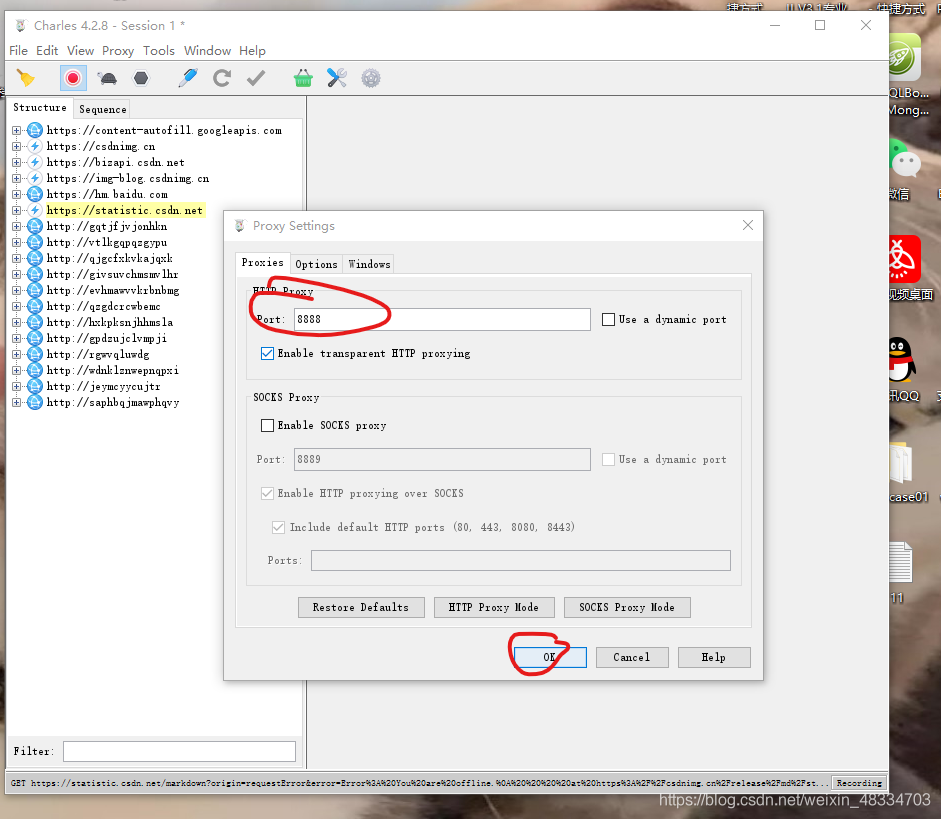Enable HTTP proxy dynamic port checkbox
The image size is (941, 819).
(609, 320)
